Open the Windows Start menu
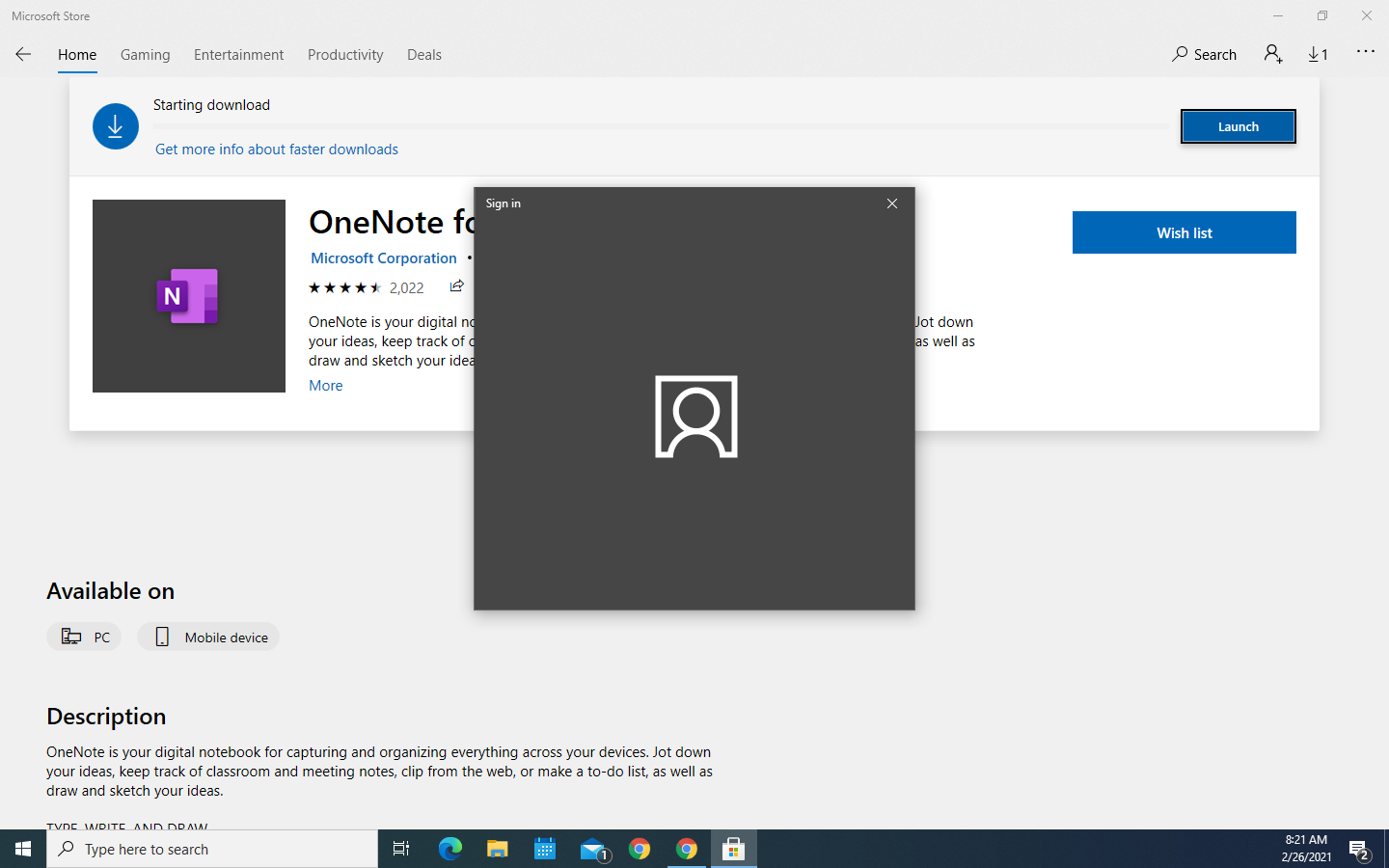 pos(23,849)
